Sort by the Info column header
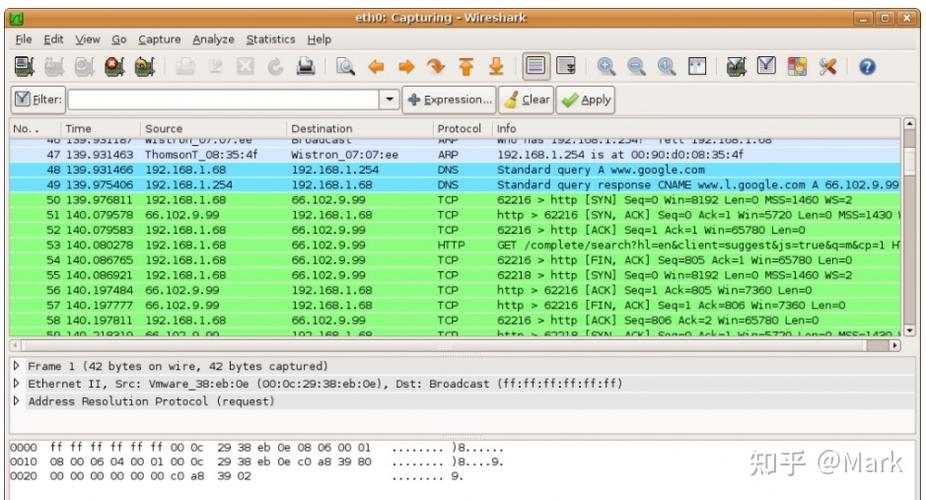Viewport: 926px width, 500px height. [x=696, y=128]
